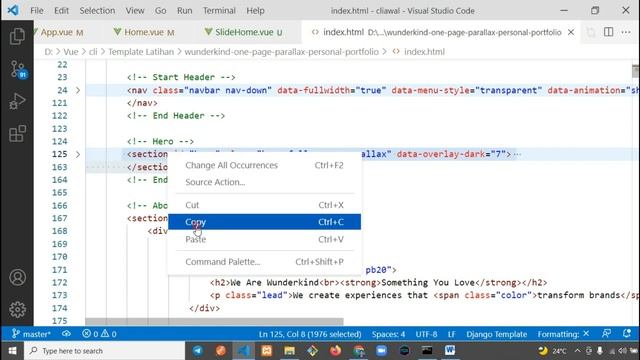Image resolution: width=640 pixels, height=360 pixels.
Task: Open the Help menu
Action: (255, 11)
